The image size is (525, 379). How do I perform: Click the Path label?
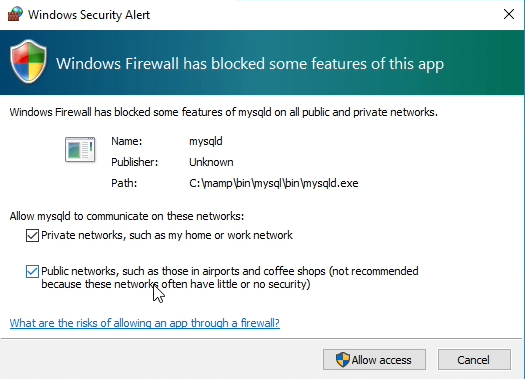point(124,183)
